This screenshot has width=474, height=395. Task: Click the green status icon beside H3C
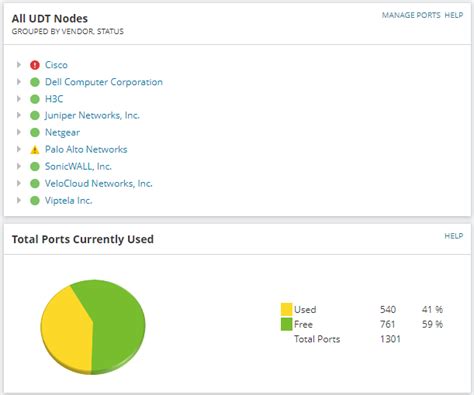(35, 99)
